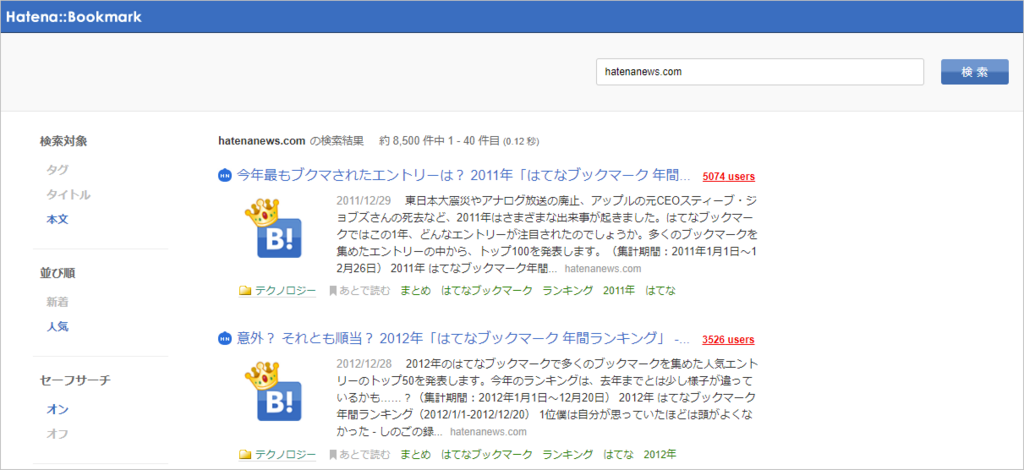This screenshot has width=1024, height=470.
Task: Click the あとで読む bookmark icon in 2012年 entry
Action: click(332, 454)
